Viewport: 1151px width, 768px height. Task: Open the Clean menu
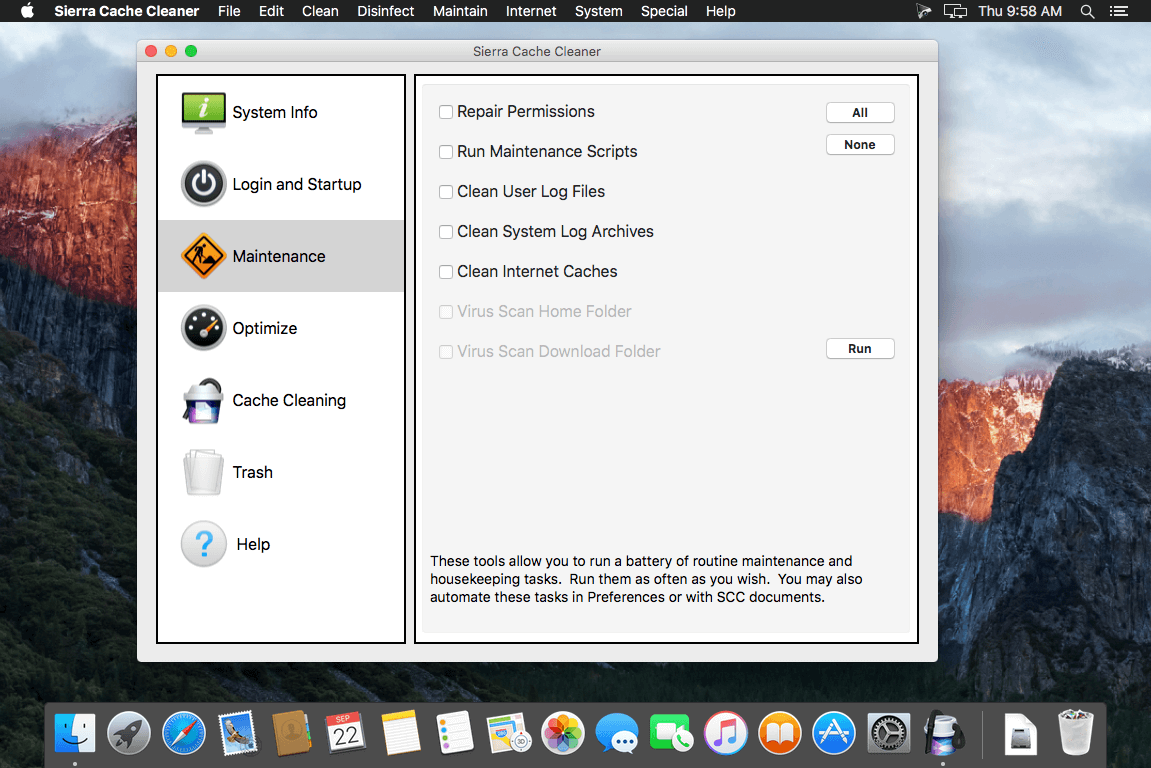(x=320, y=11)
